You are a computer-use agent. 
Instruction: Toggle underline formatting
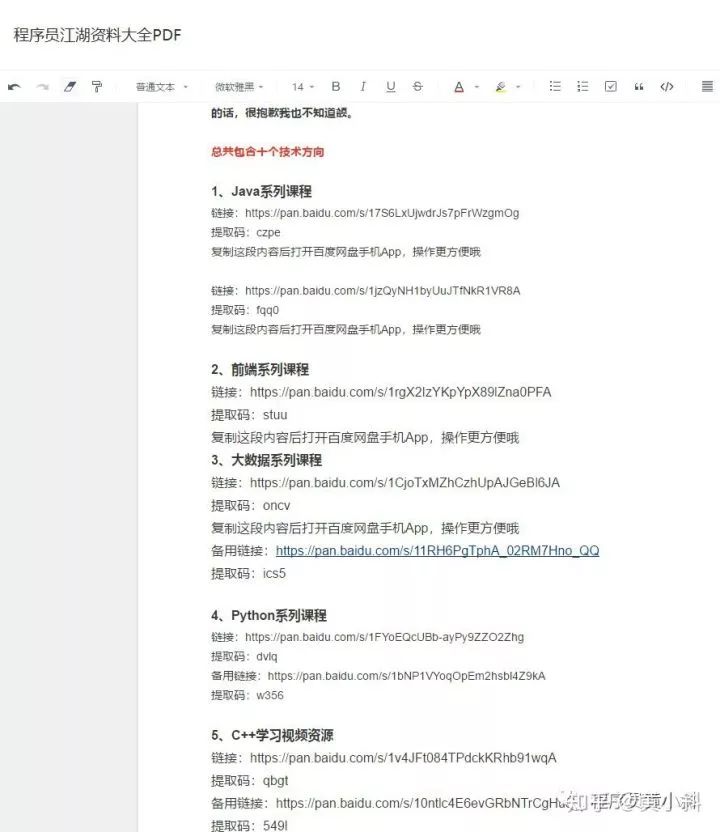point(391,86)
